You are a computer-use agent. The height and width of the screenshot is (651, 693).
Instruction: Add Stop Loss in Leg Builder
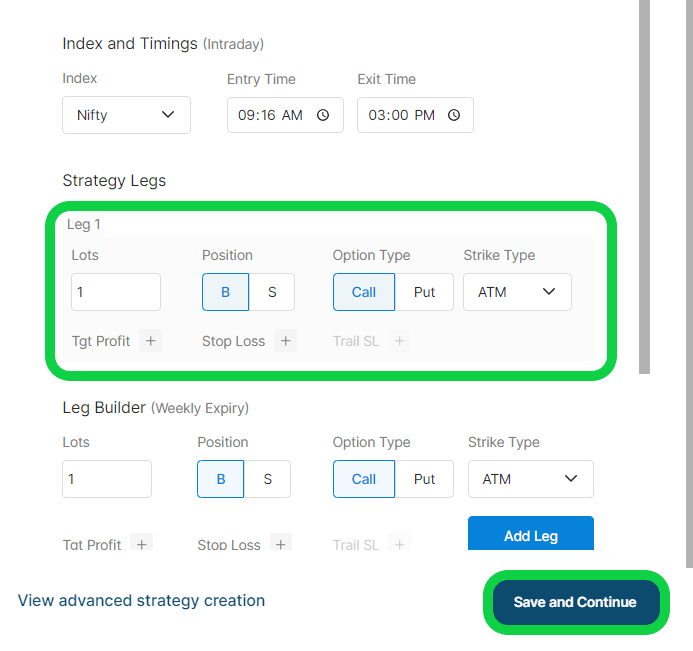tap(281, 544)
